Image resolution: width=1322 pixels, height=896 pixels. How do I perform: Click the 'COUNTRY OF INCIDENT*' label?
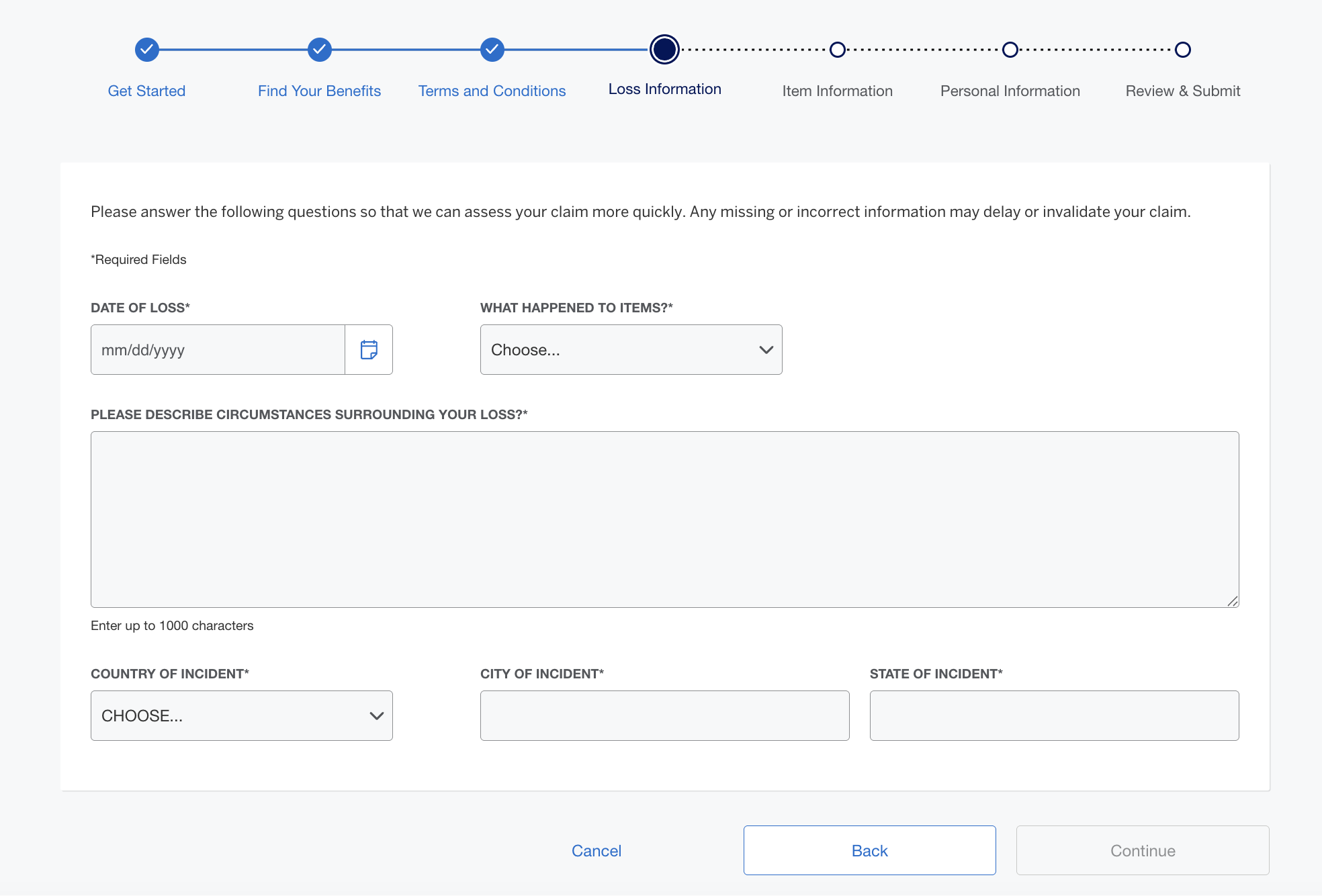pyautogui.click(x=170, y=674)
